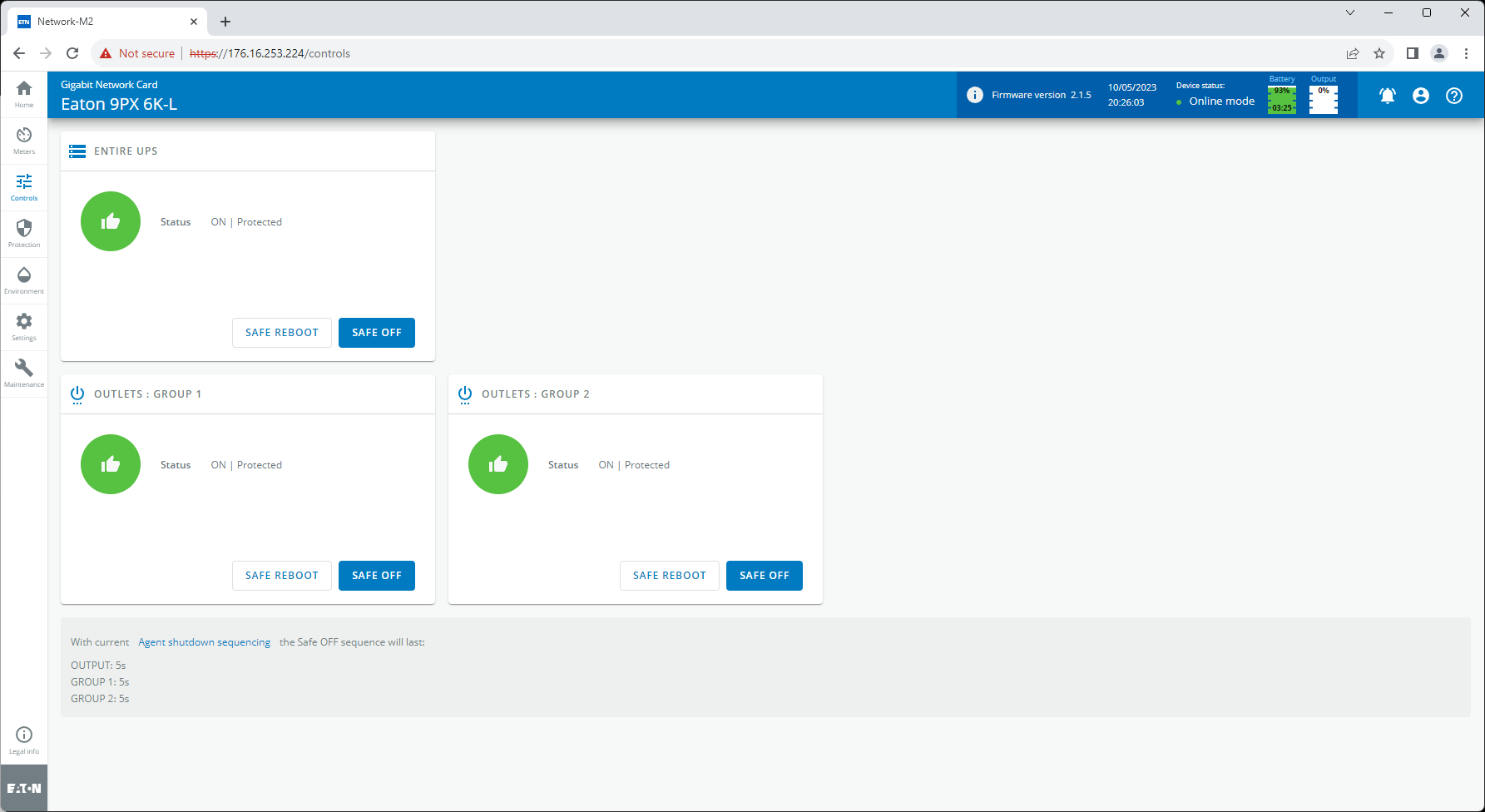The width and height of the screenshot is (1485, 812).
Task: Click the Eaton logo
Action: click(24, 788)
